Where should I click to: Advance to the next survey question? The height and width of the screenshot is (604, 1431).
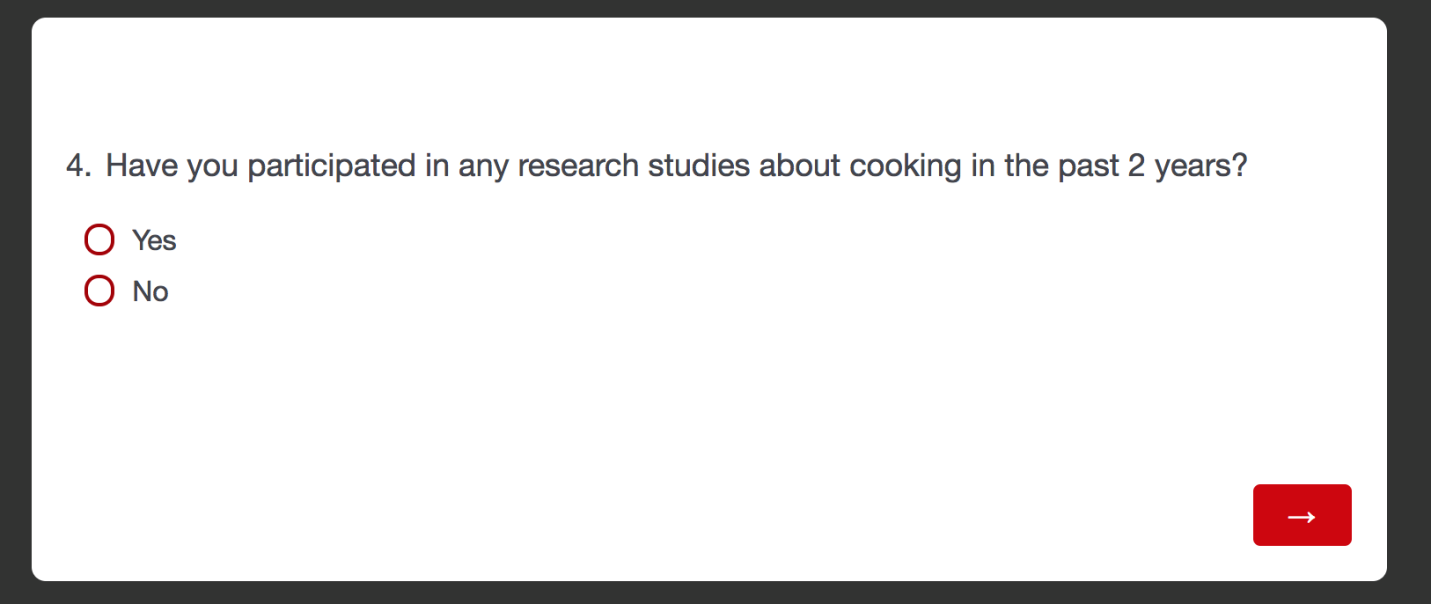[x=1301, y=515]
